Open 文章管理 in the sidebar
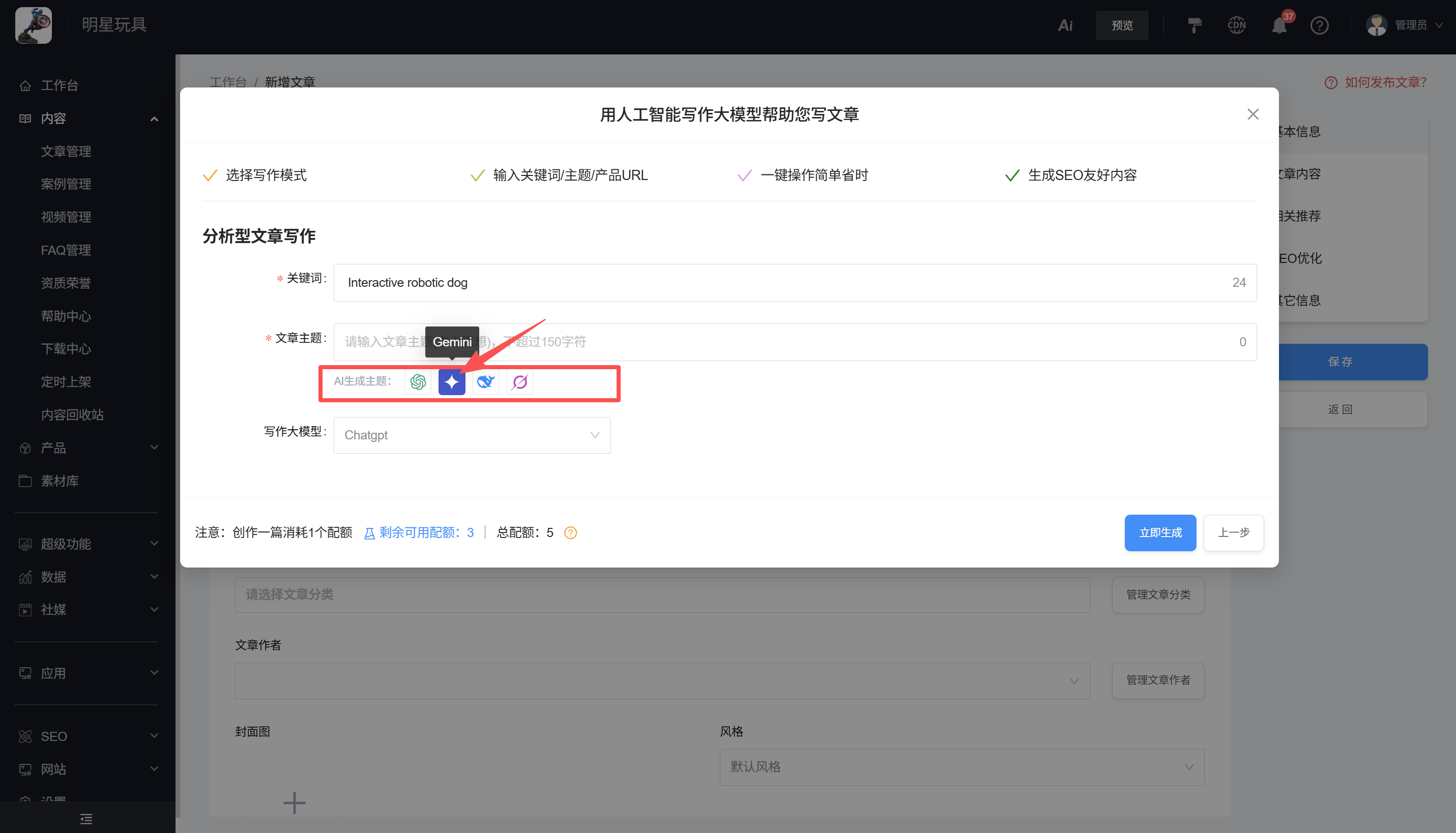1456x833 pixels. pos(66,151)
